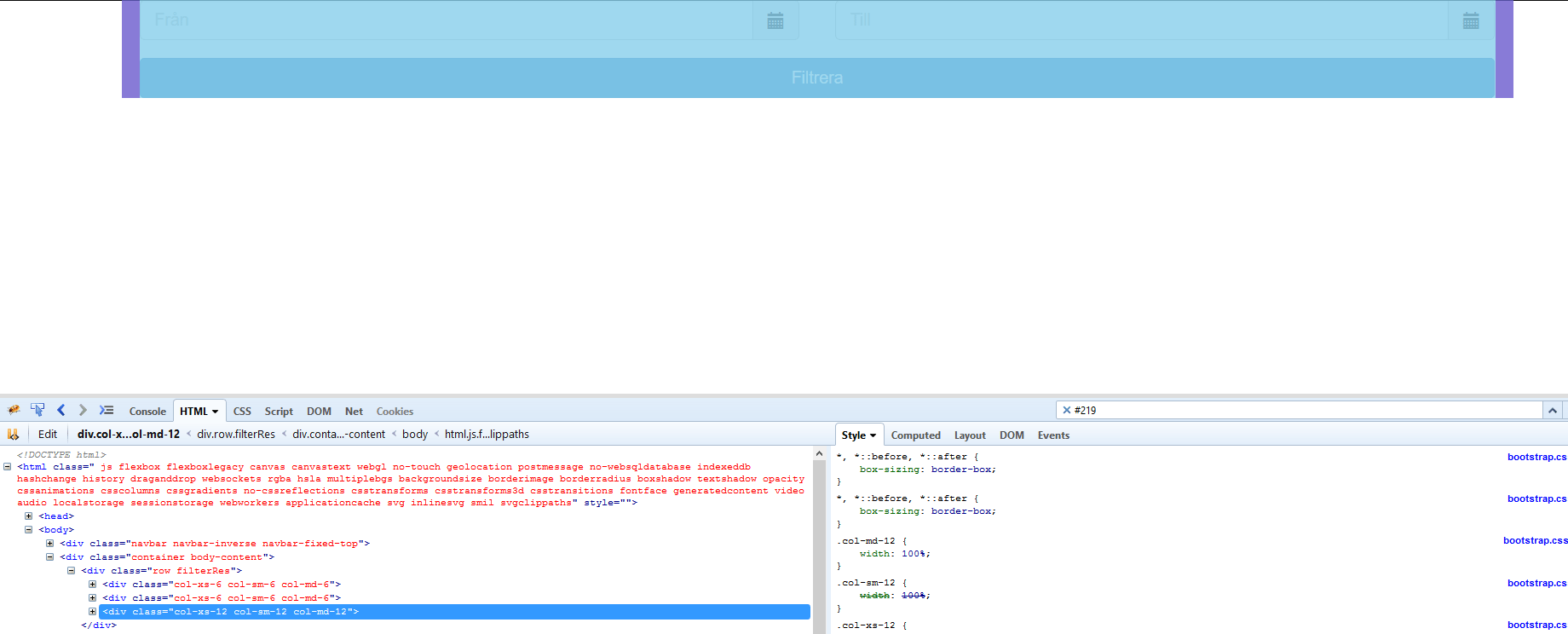Select the container body-content div line
This screenshot has height=634, width=1568.
point(167,557)
